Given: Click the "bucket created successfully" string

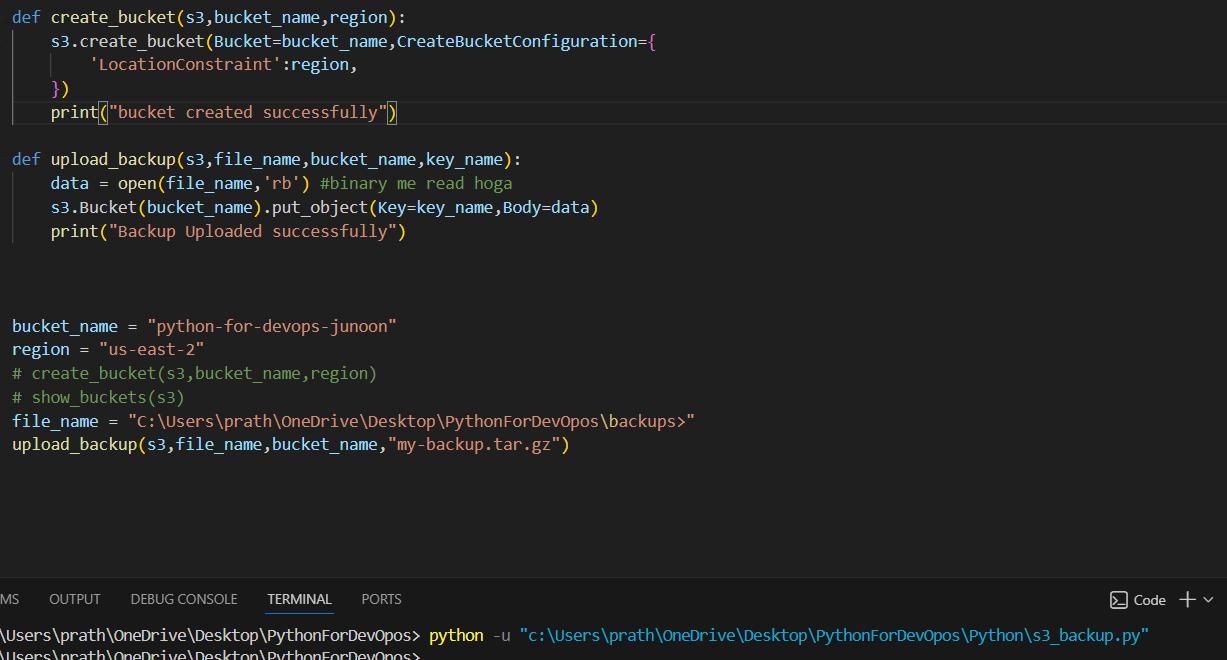Looking at the screenshot, I should click(248, 112).
